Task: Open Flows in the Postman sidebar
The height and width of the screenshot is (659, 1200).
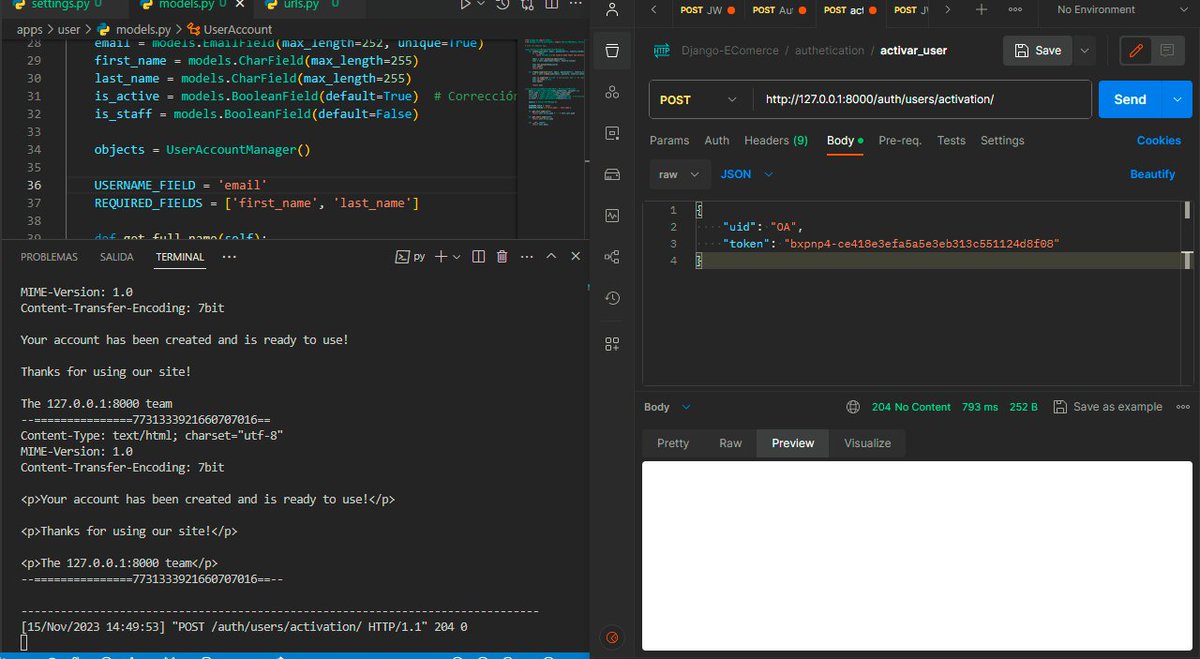Action: coord(612,257)
